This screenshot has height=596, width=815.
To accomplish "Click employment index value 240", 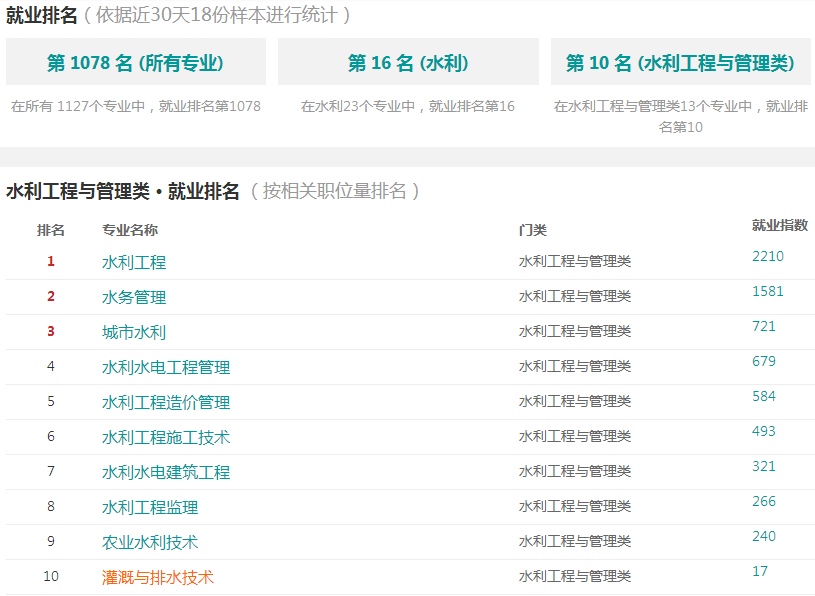I will [x=764, y=536].
